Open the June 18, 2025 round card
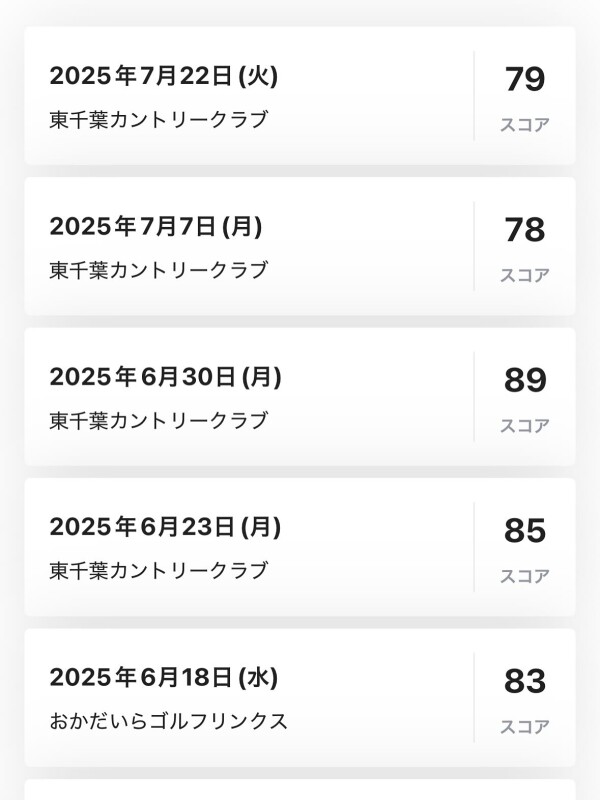600x800 pixels. point(300,697)
